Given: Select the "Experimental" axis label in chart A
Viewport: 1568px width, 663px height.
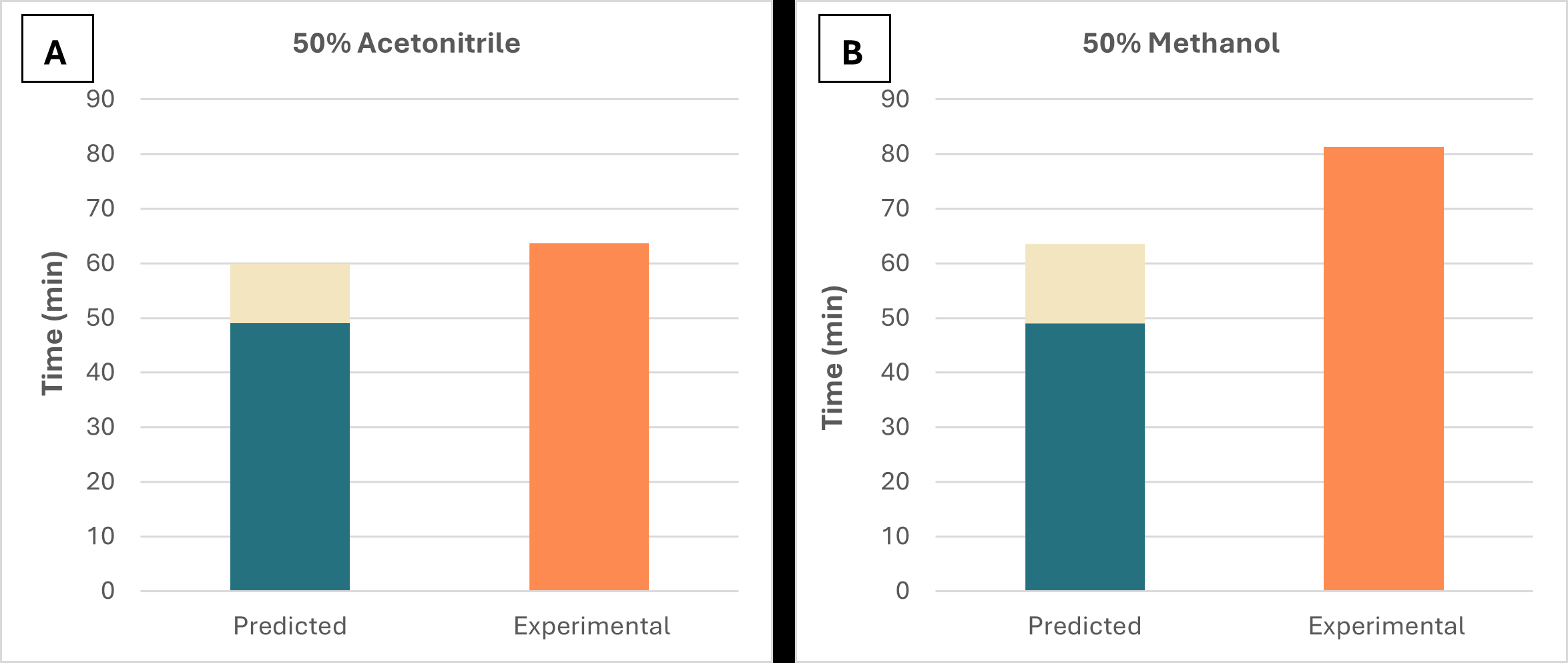Looking at the screenshot, I should (x=591, y=626).
